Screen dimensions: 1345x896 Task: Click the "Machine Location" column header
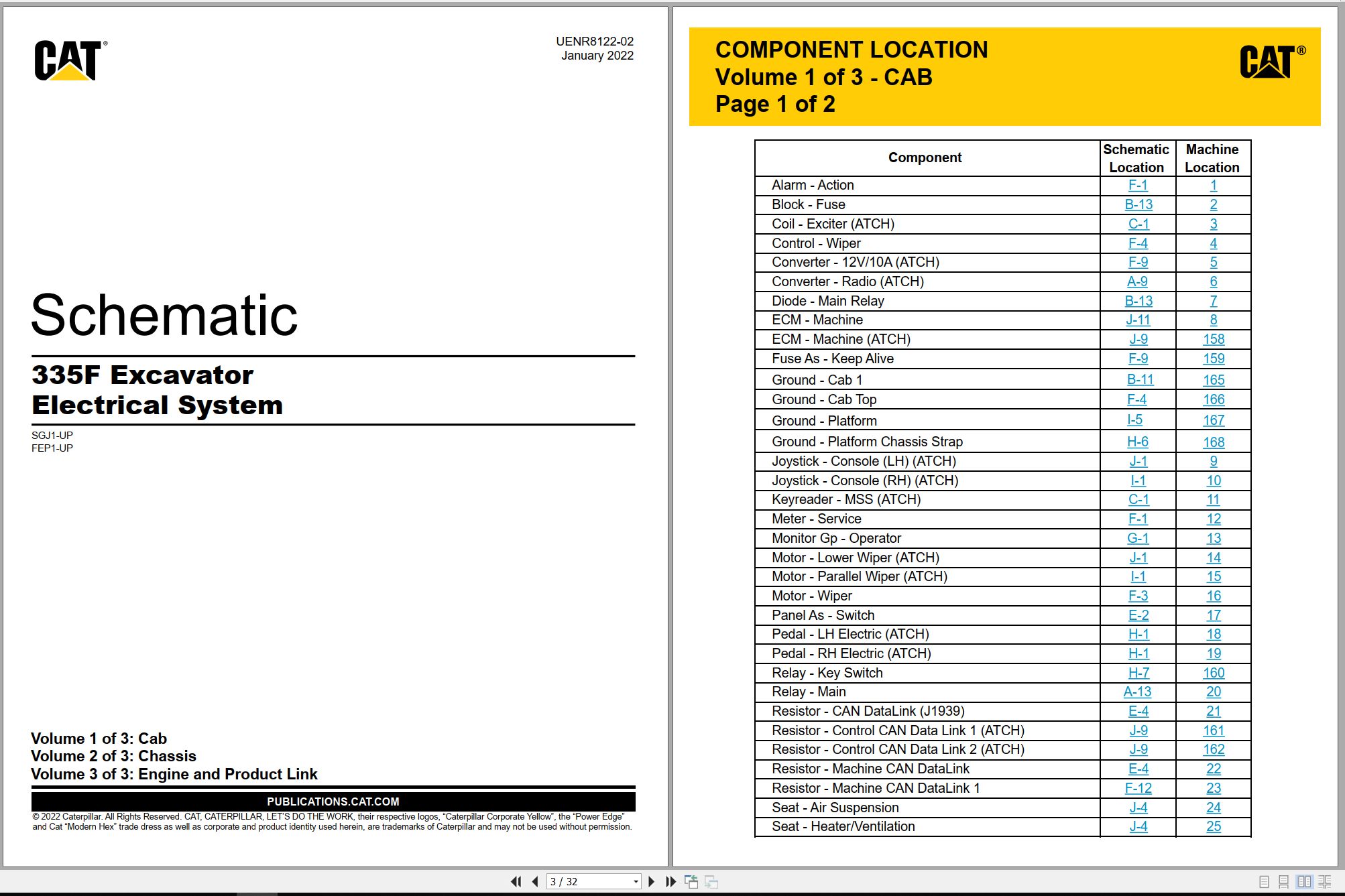(x=1212, y=158)
